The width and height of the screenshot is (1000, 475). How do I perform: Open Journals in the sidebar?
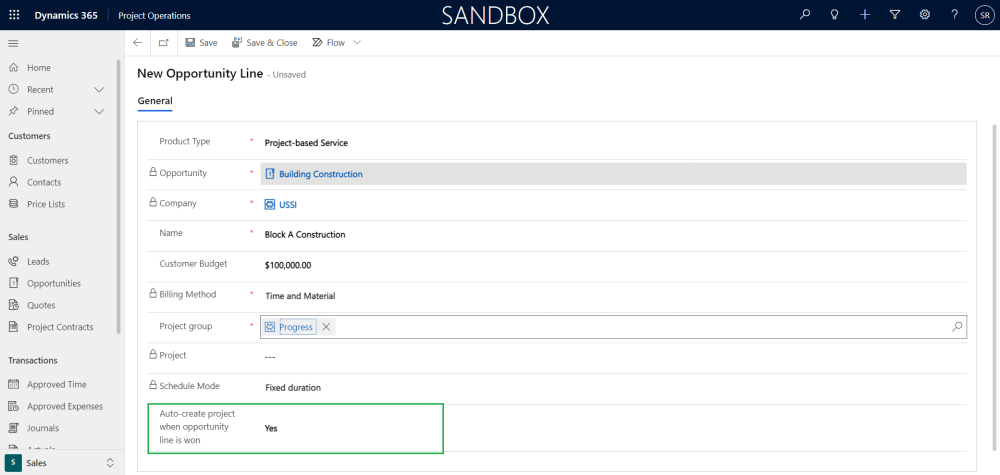coord(43,428)
